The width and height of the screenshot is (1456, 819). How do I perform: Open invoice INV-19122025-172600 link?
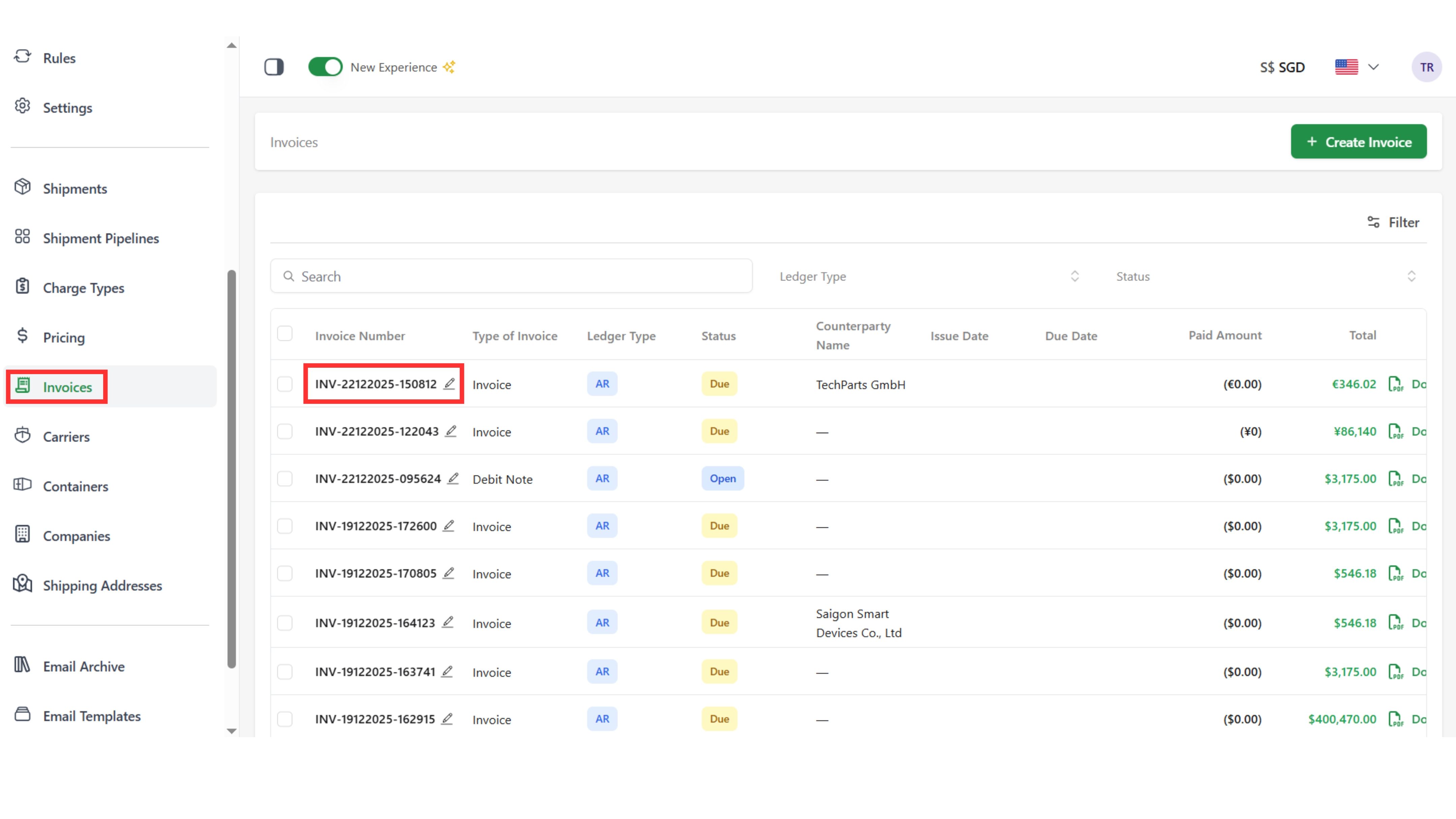click(375, 526)
